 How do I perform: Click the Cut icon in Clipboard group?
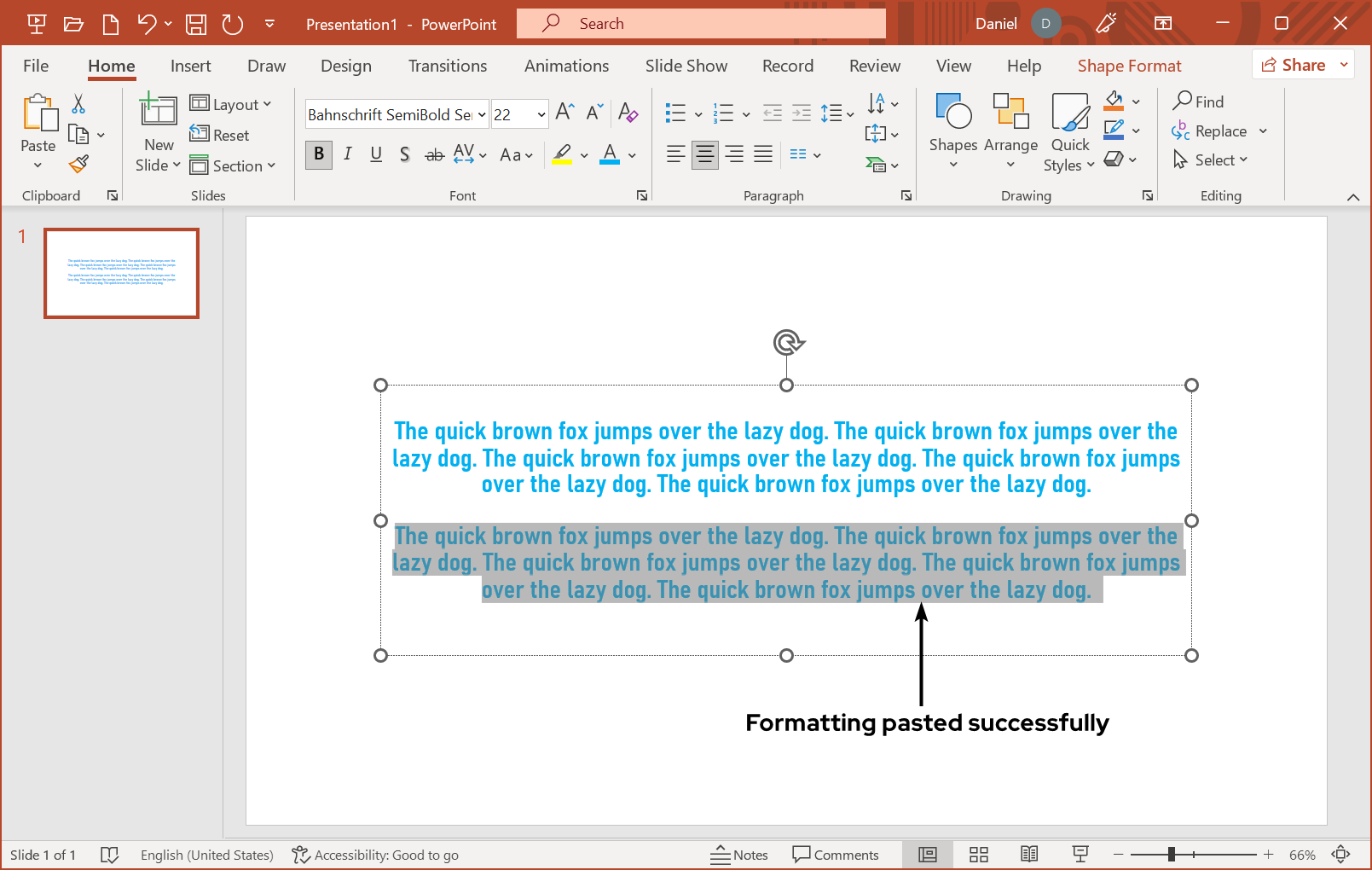78,102
